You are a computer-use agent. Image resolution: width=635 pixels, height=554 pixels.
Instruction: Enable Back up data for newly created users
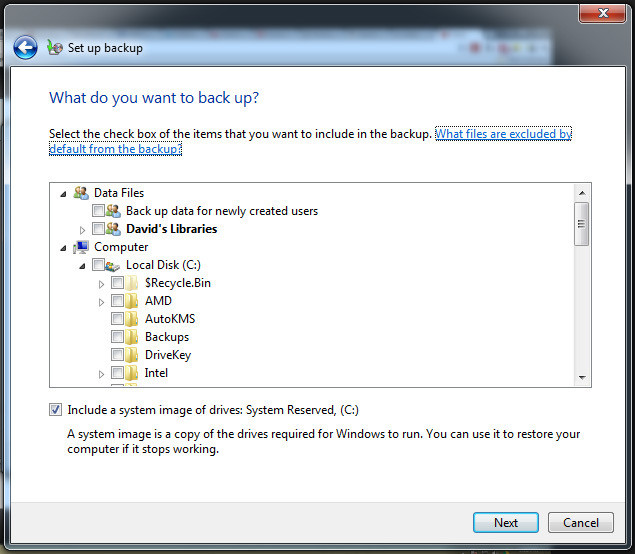coord(97,211)
